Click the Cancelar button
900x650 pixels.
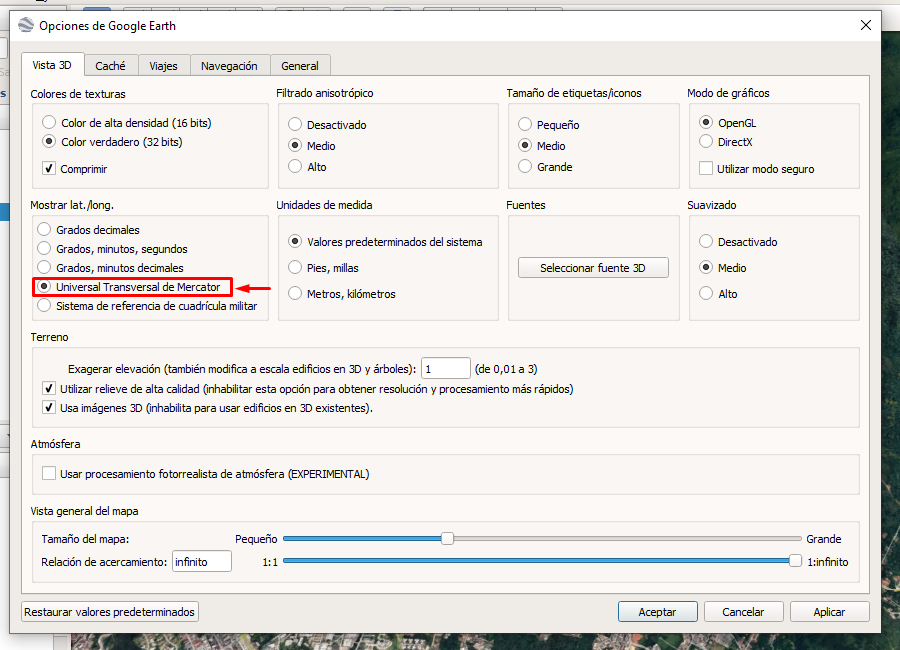click(743, 612)
